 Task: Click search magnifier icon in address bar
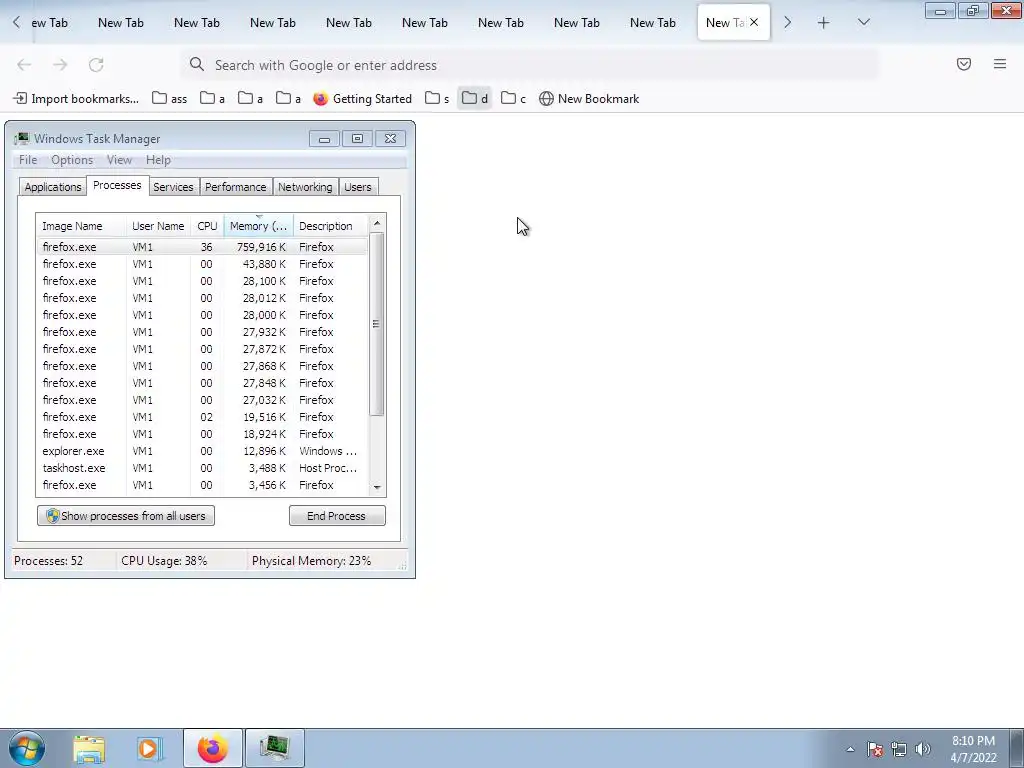click(197, 64)
